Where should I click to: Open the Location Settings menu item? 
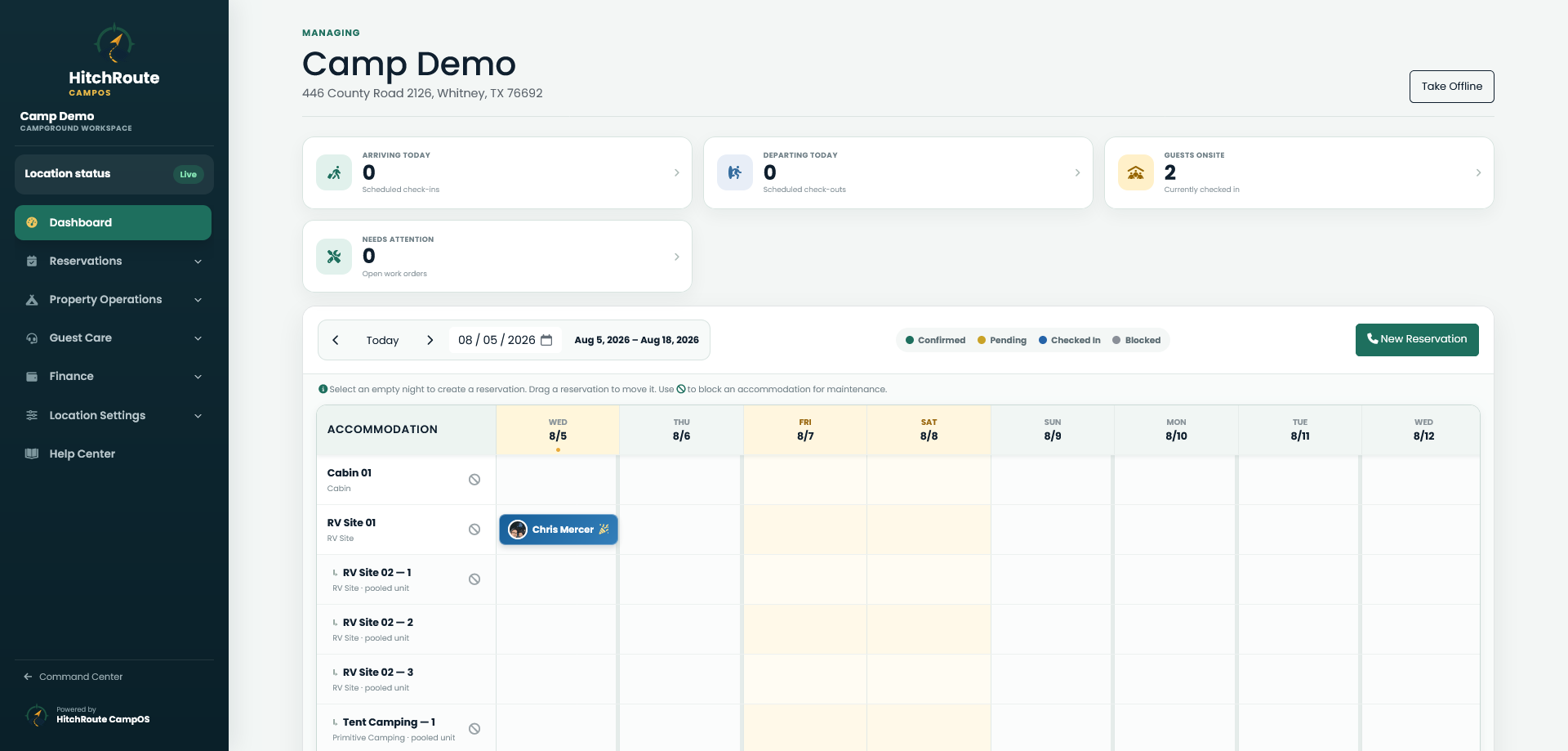pos(114,415)
